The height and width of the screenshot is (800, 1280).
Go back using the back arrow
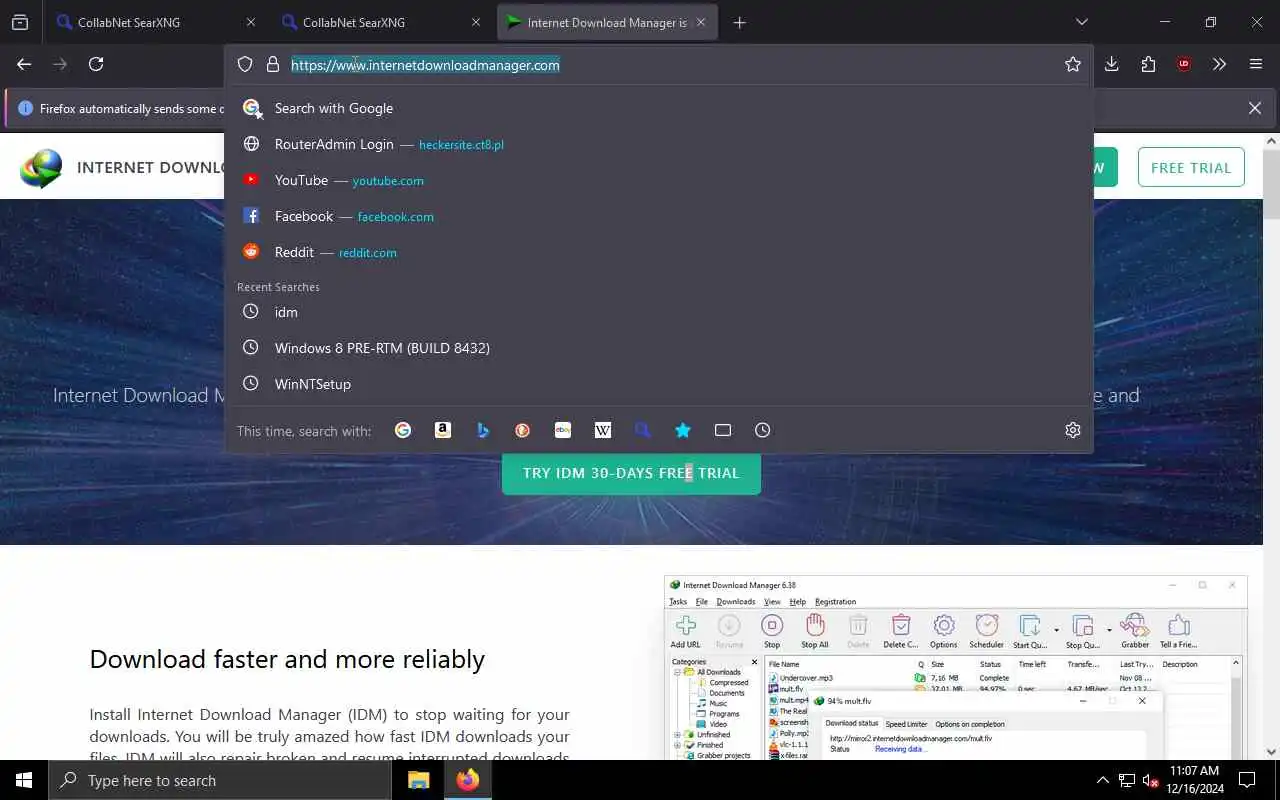(24, 64)
